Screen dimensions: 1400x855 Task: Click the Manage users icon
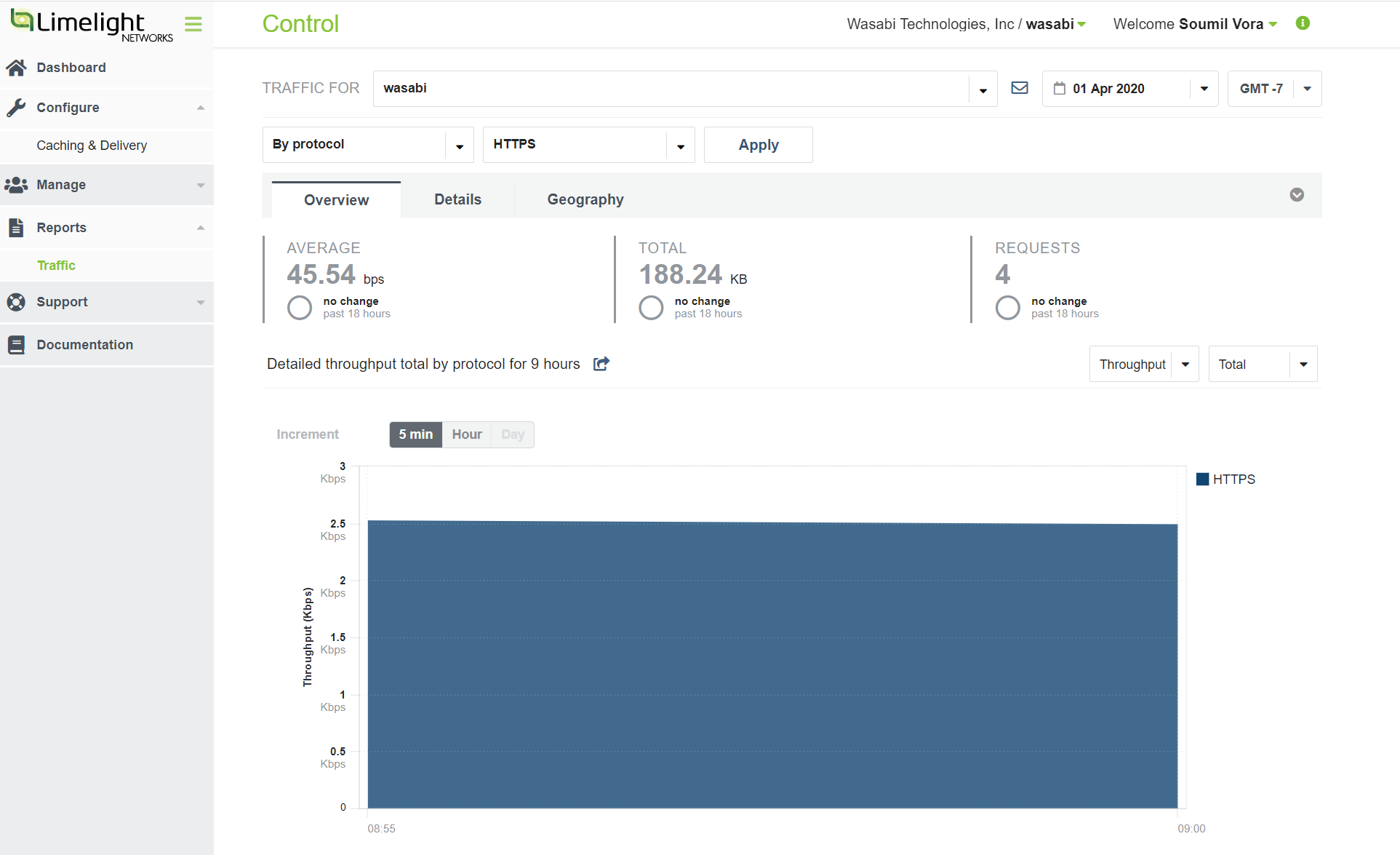coord(16,185)
